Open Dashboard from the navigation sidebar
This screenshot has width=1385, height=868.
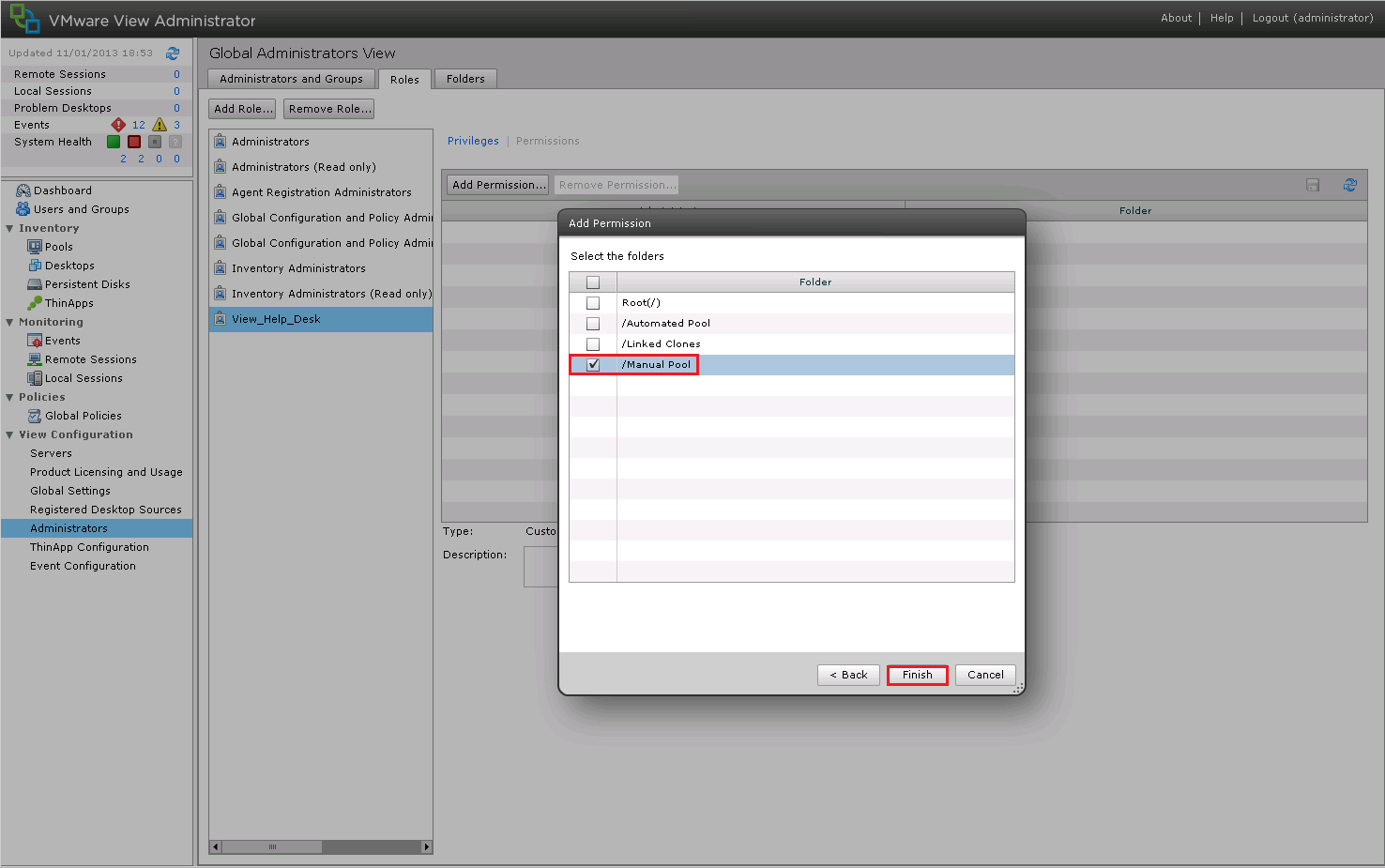click(62, 190)
